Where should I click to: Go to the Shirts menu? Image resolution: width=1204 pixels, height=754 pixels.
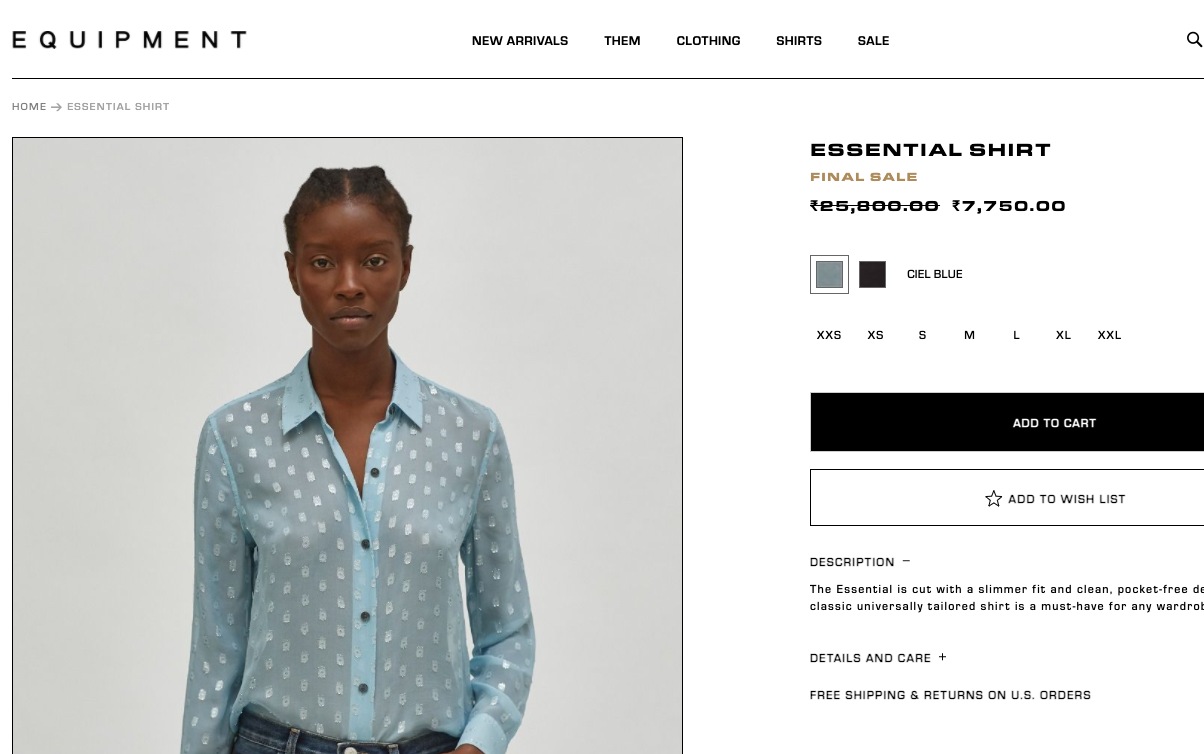(799, 41)
